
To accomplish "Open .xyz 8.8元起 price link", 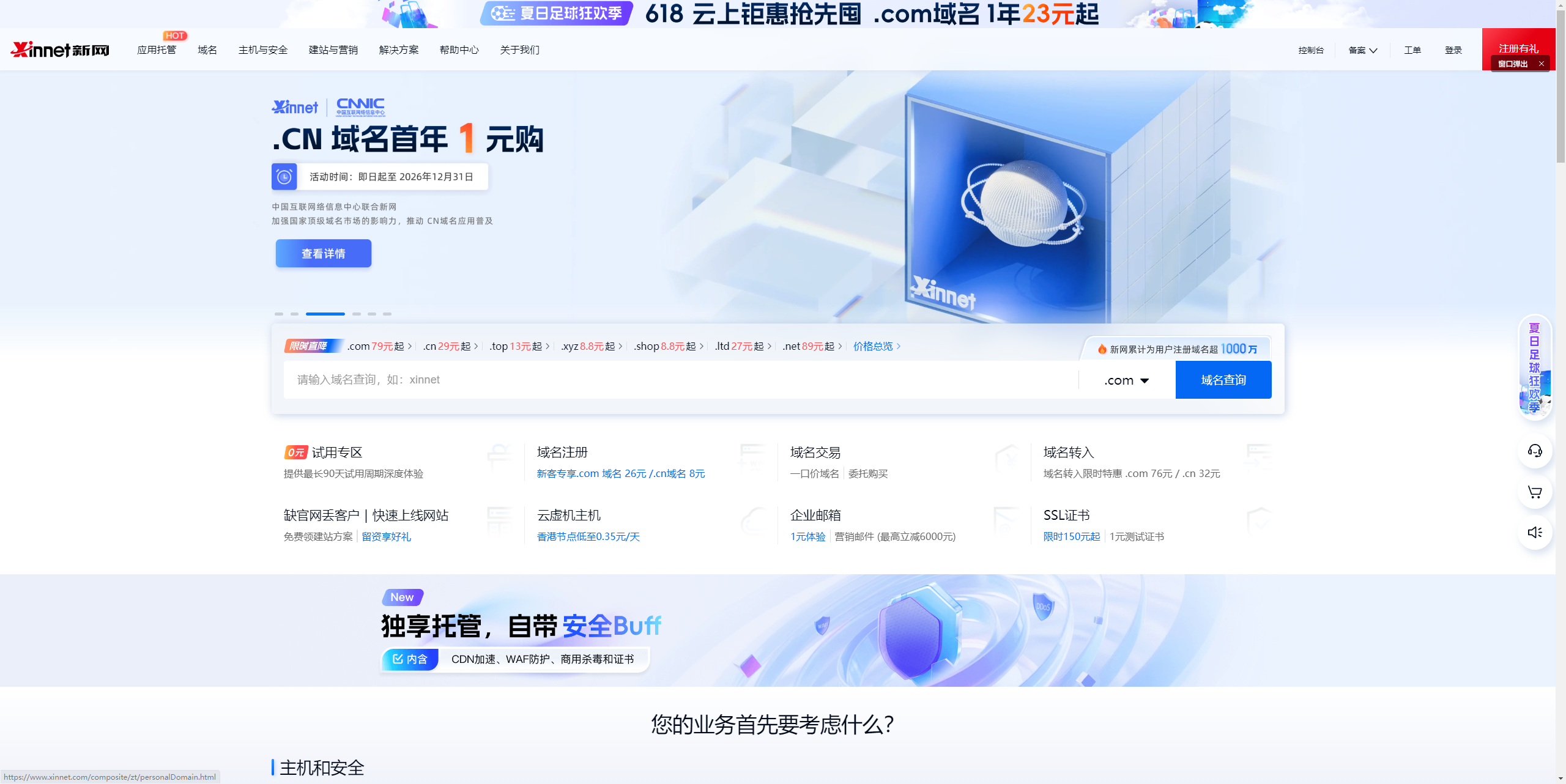I will coord(592,346).
